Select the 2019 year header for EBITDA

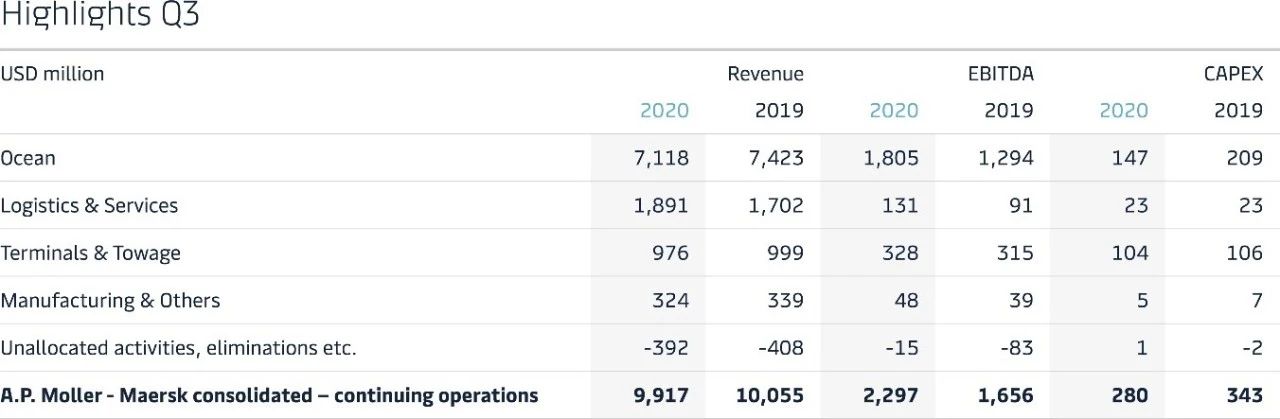[x=1009, y=110]
